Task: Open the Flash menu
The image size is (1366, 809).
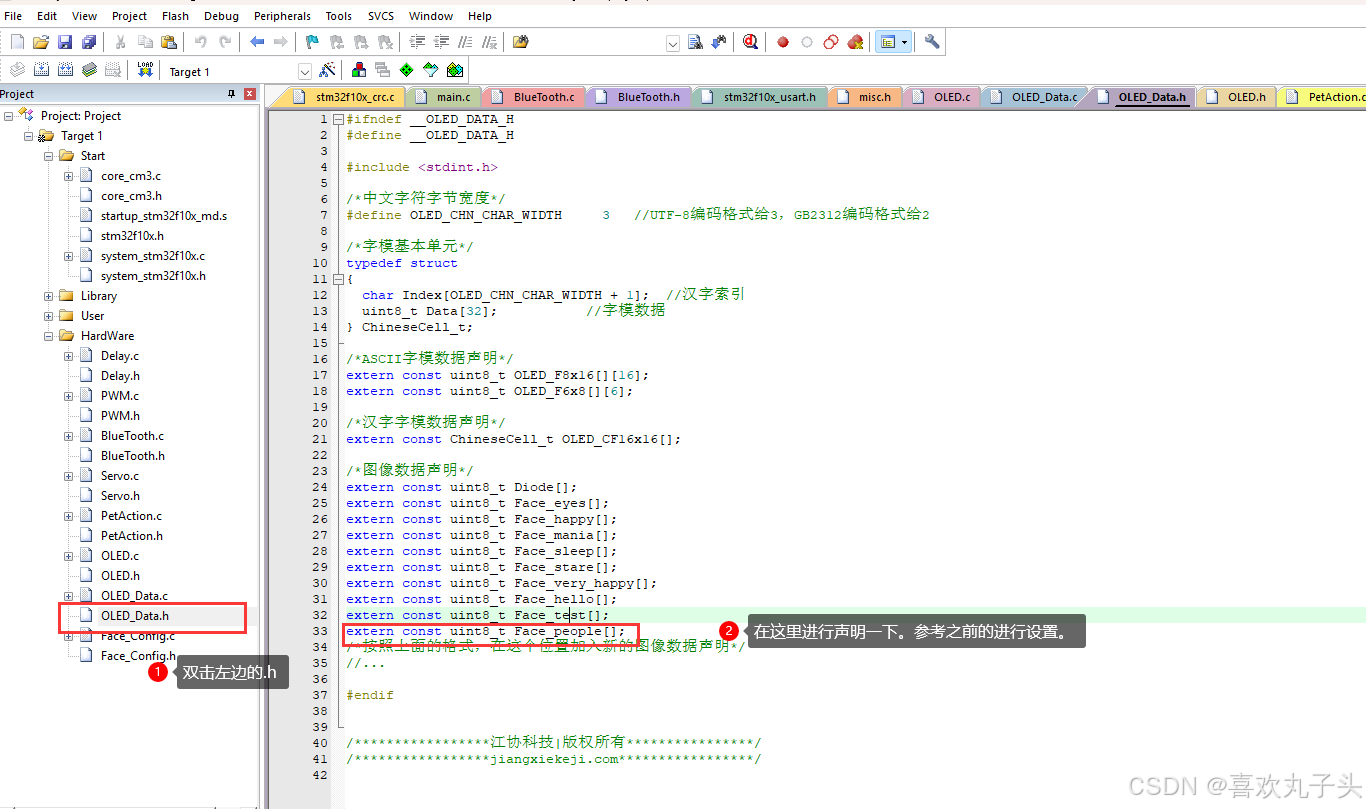Action: tap(175, 16)
